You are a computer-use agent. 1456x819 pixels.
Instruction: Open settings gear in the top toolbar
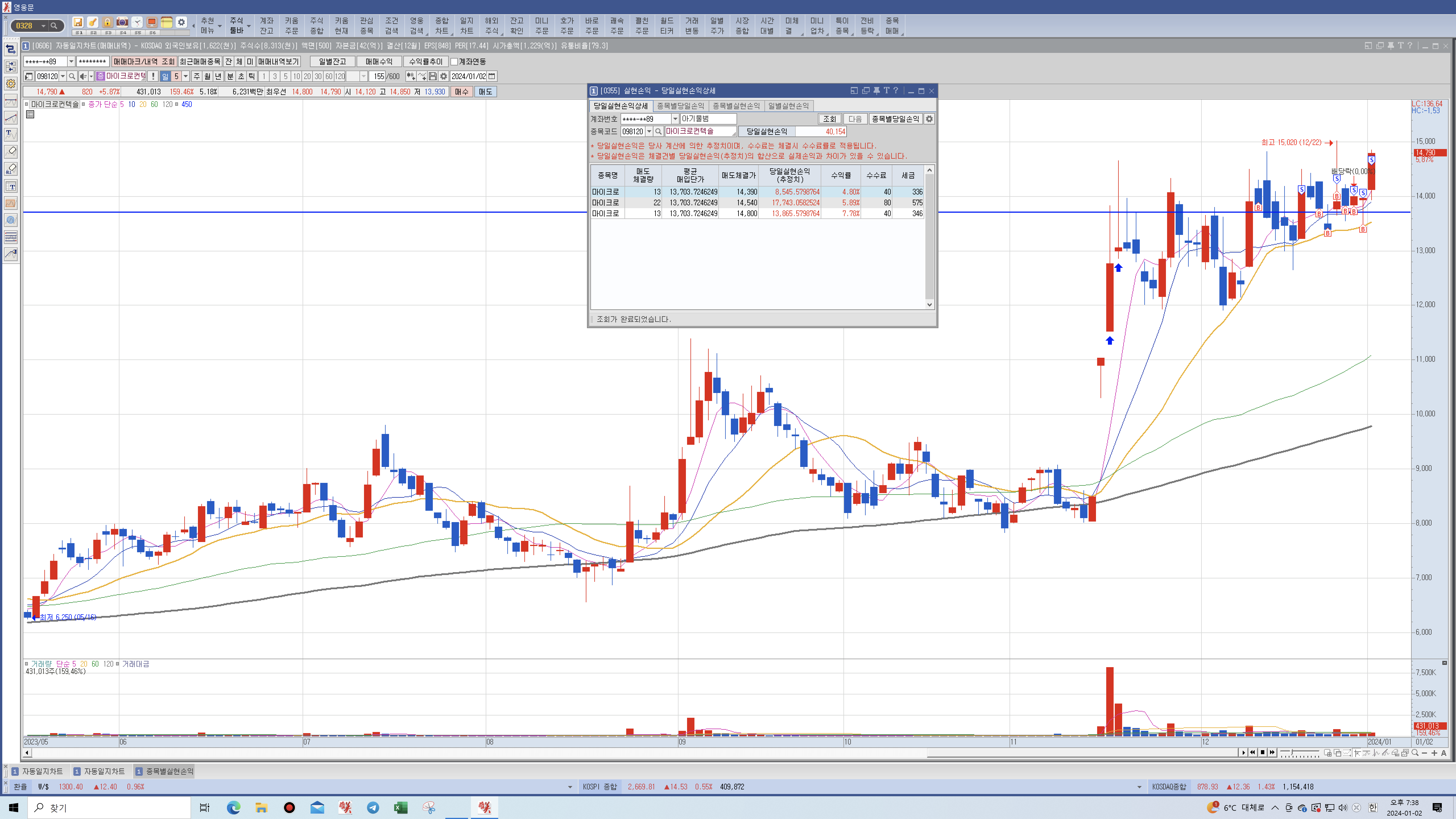pos(181,23)
